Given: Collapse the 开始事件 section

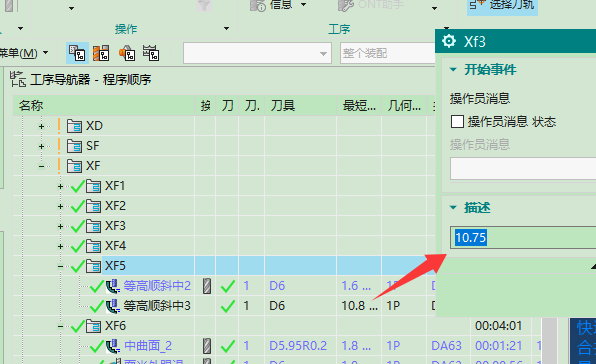Looking at the screenshot, I should tap(453, 70).
